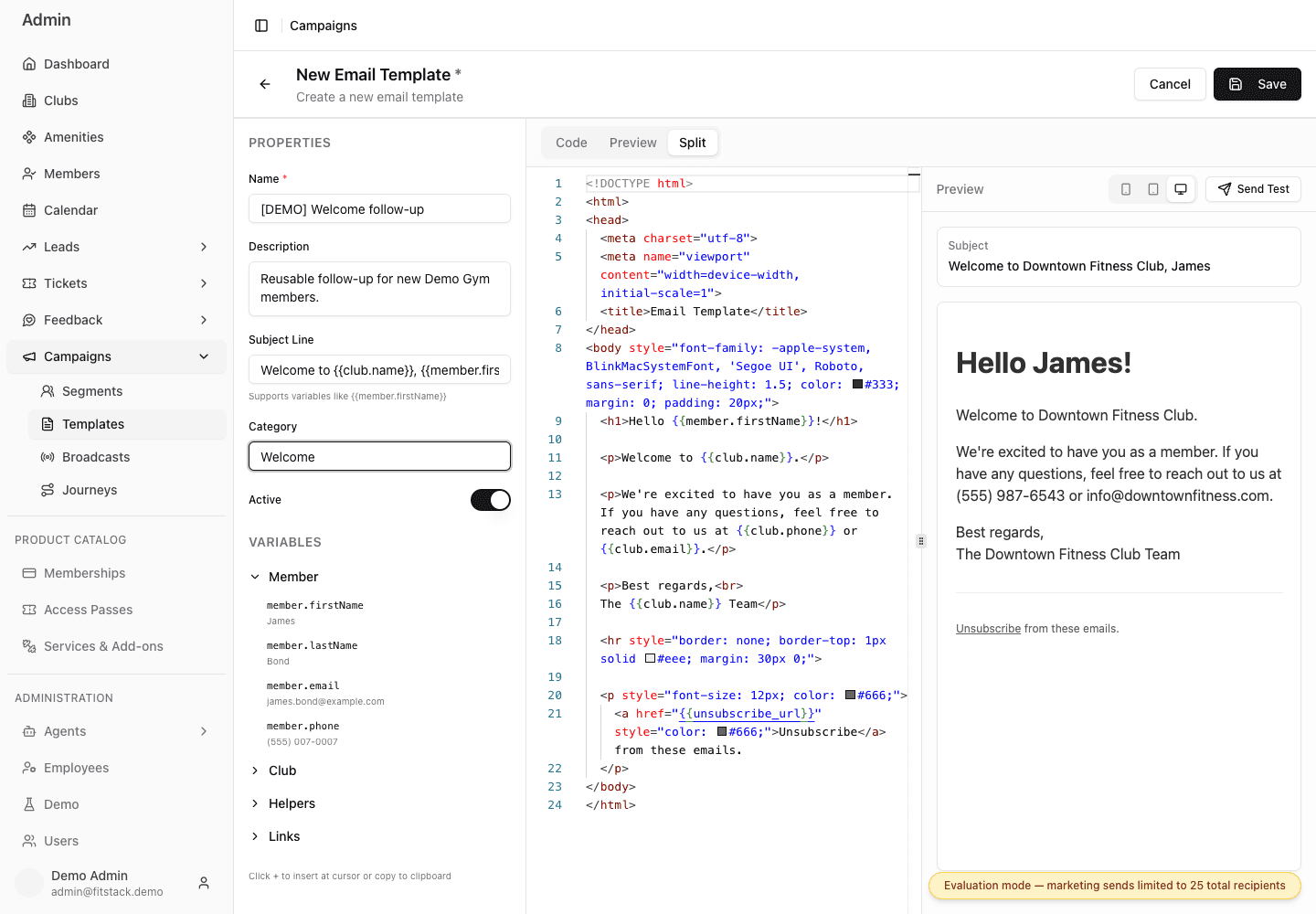Collapse the Campaigns submenu chevron
This screenshot has width=1316, height=914.
point(204,356)
